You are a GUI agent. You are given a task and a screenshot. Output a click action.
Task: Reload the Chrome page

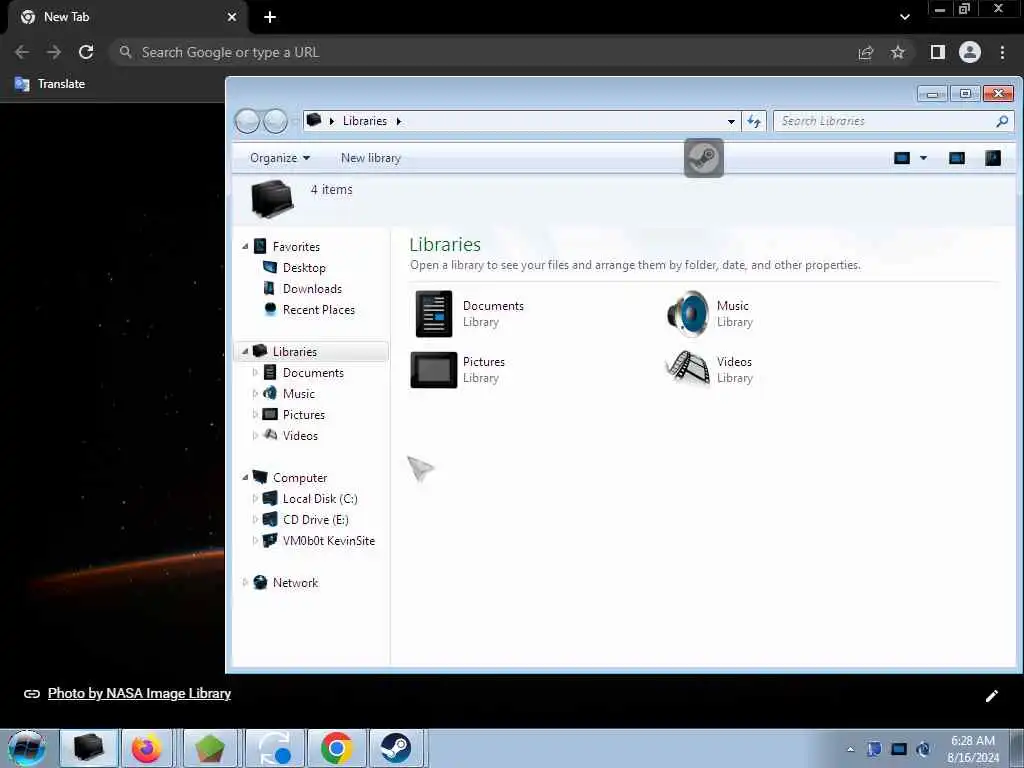coord(86,52)
